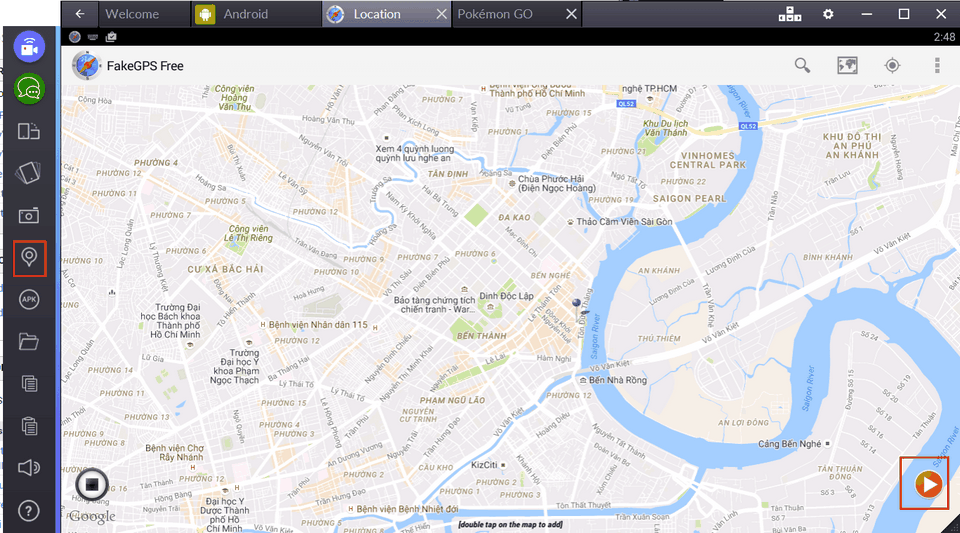Click the BẾN THÀNH district label
This screenshot has width=960, height=533.
482,336
